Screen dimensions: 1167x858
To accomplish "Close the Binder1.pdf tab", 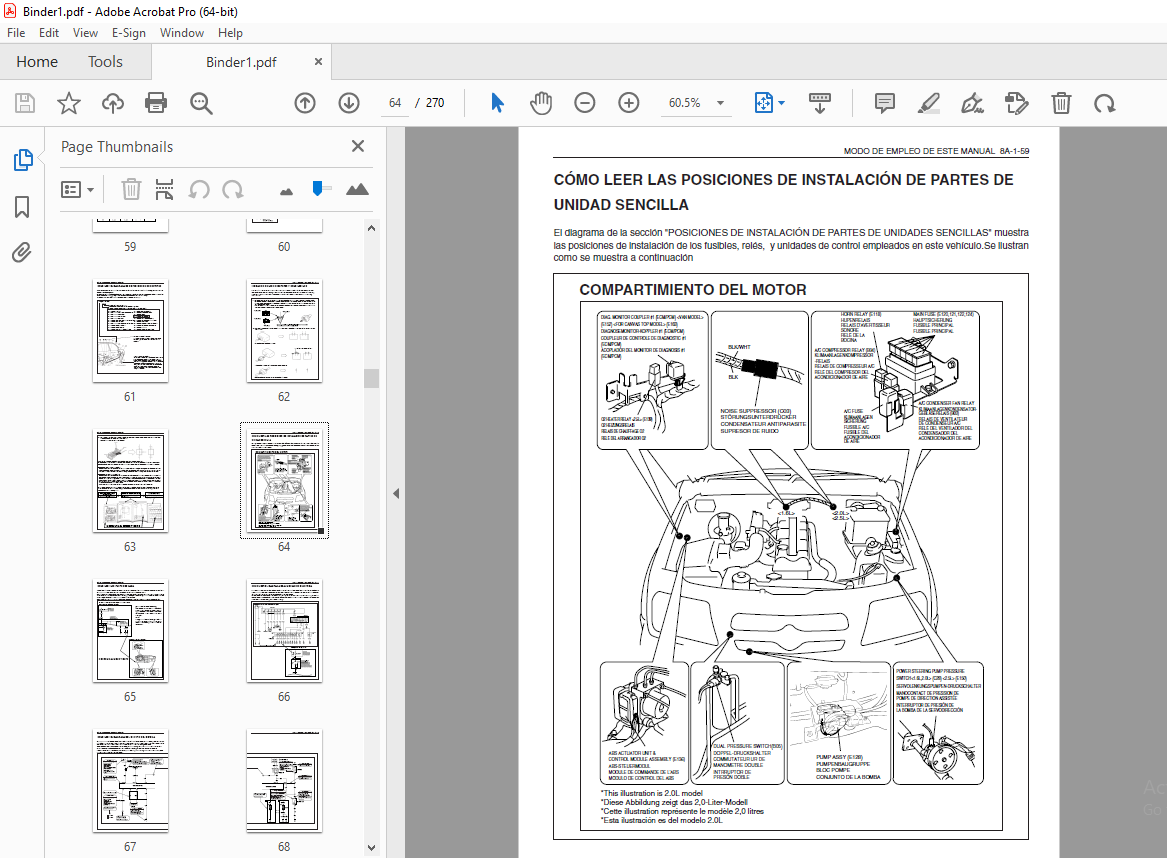I will tap(319, 62).
